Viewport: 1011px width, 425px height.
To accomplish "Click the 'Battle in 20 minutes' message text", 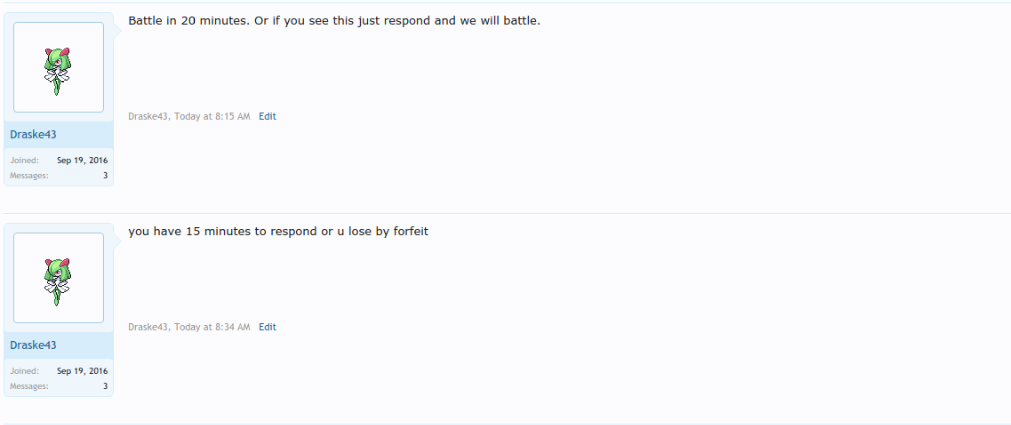I will 334,21.
